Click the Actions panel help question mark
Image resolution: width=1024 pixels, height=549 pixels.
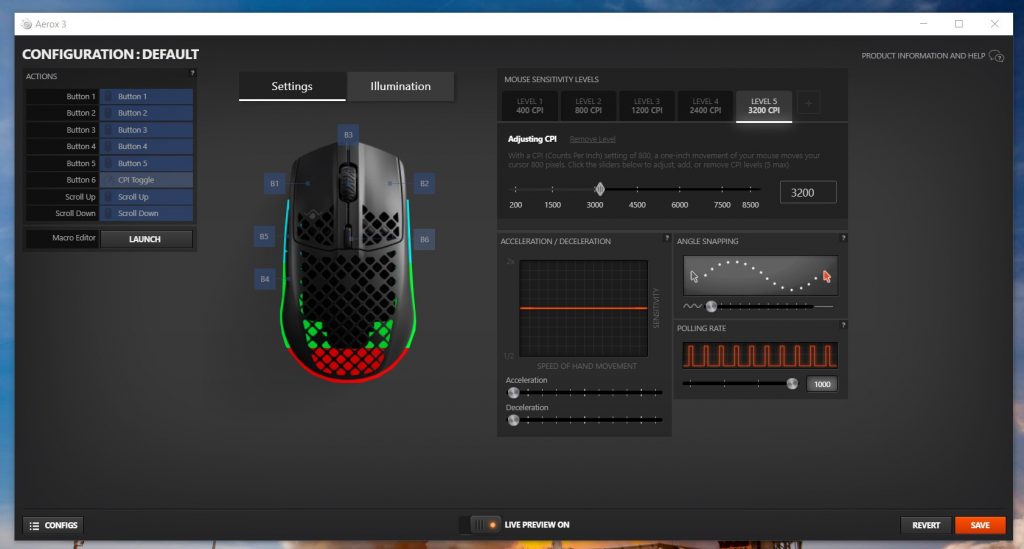192,73
